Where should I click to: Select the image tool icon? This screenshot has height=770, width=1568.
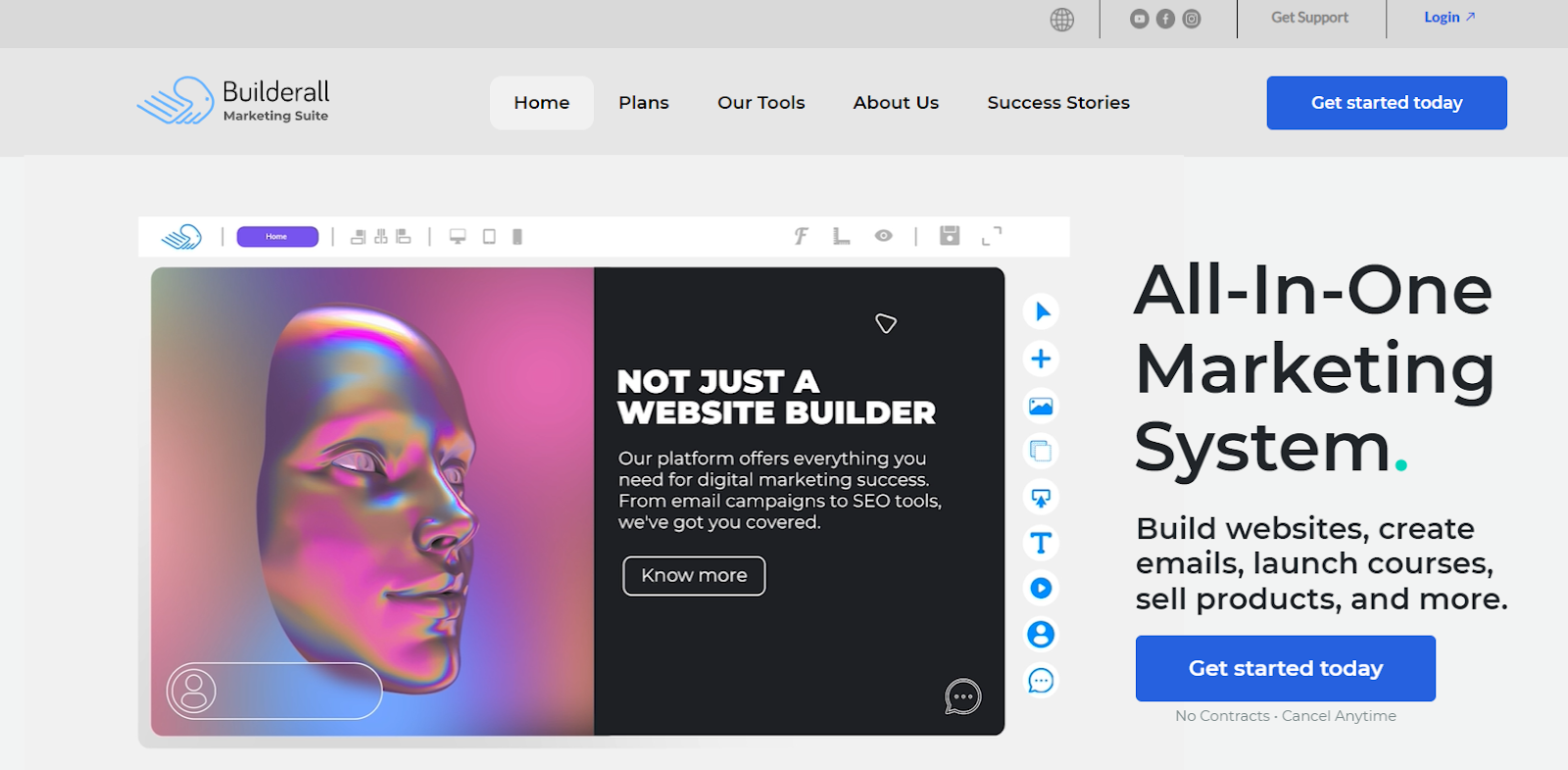pyautogui.click(x=1041, y=406)
